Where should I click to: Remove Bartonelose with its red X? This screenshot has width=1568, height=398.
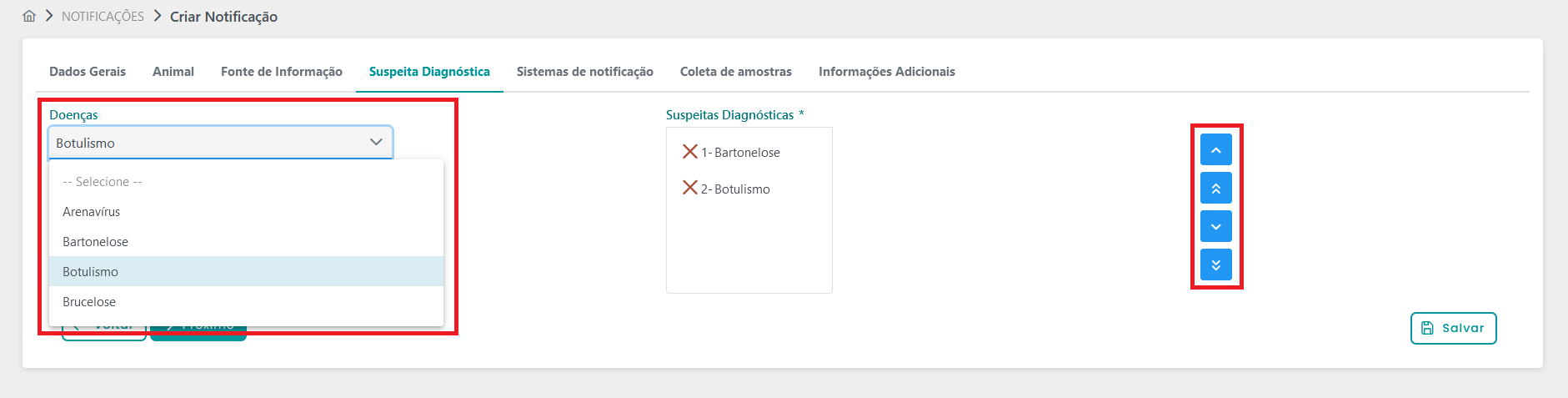tap(690, 151)
